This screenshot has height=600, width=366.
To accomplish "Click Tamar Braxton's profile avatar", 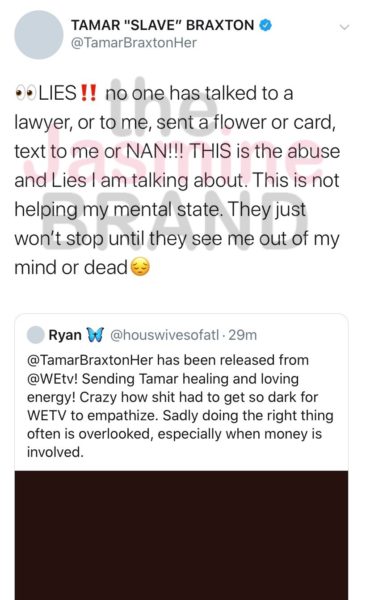I will click(x=39, y=35).
